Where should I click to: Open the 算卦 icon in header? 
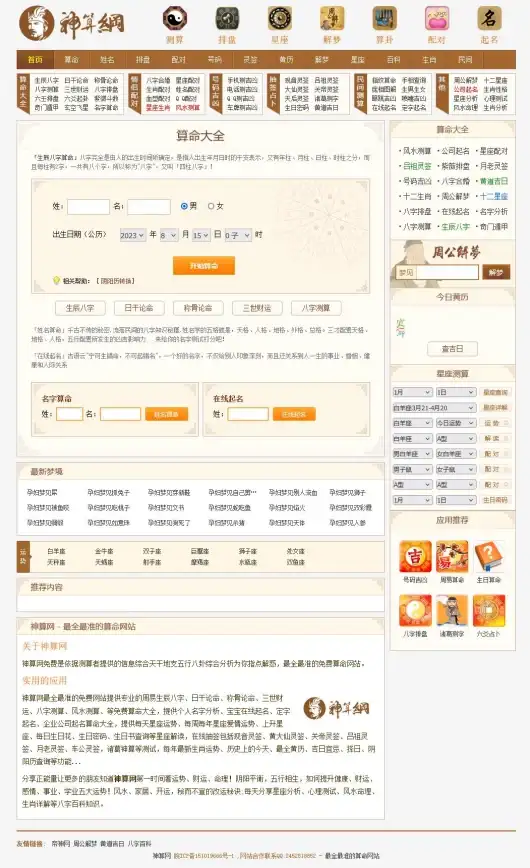coord(384,19)
